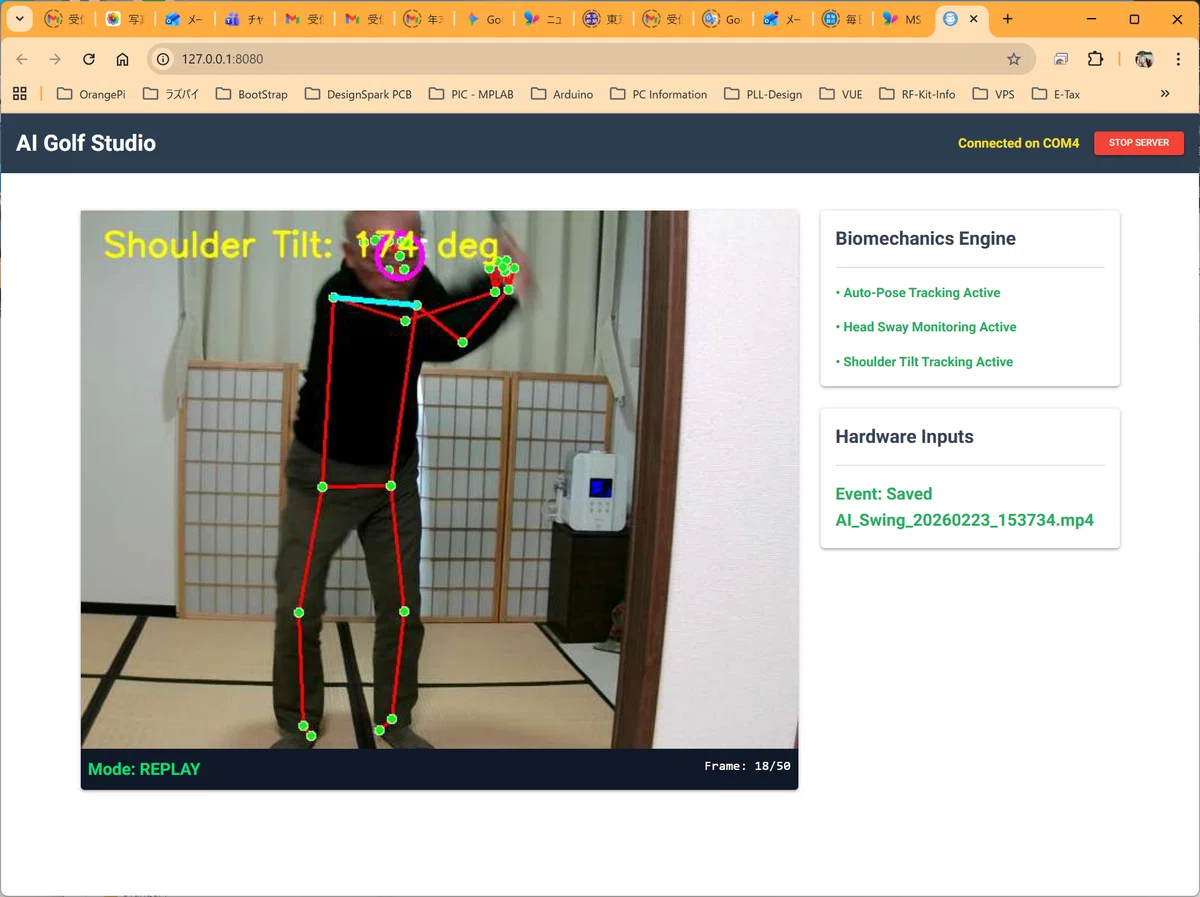The image size is (1200, 897).
Task: Open the BootStrap bookmark folder
Action: click(x=254, y=94)
